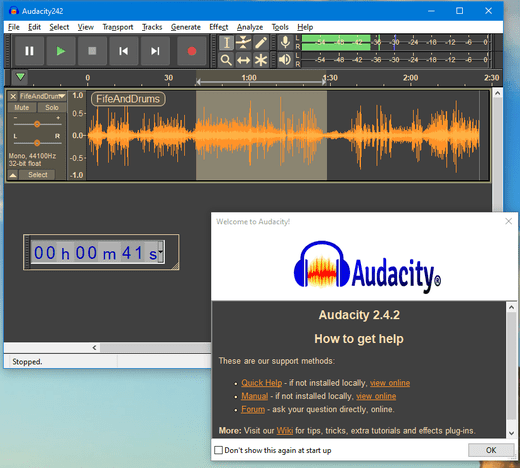This screenshot has width=520, height=468.
Task: Open the Help menu
Action: tap(305, 27)
